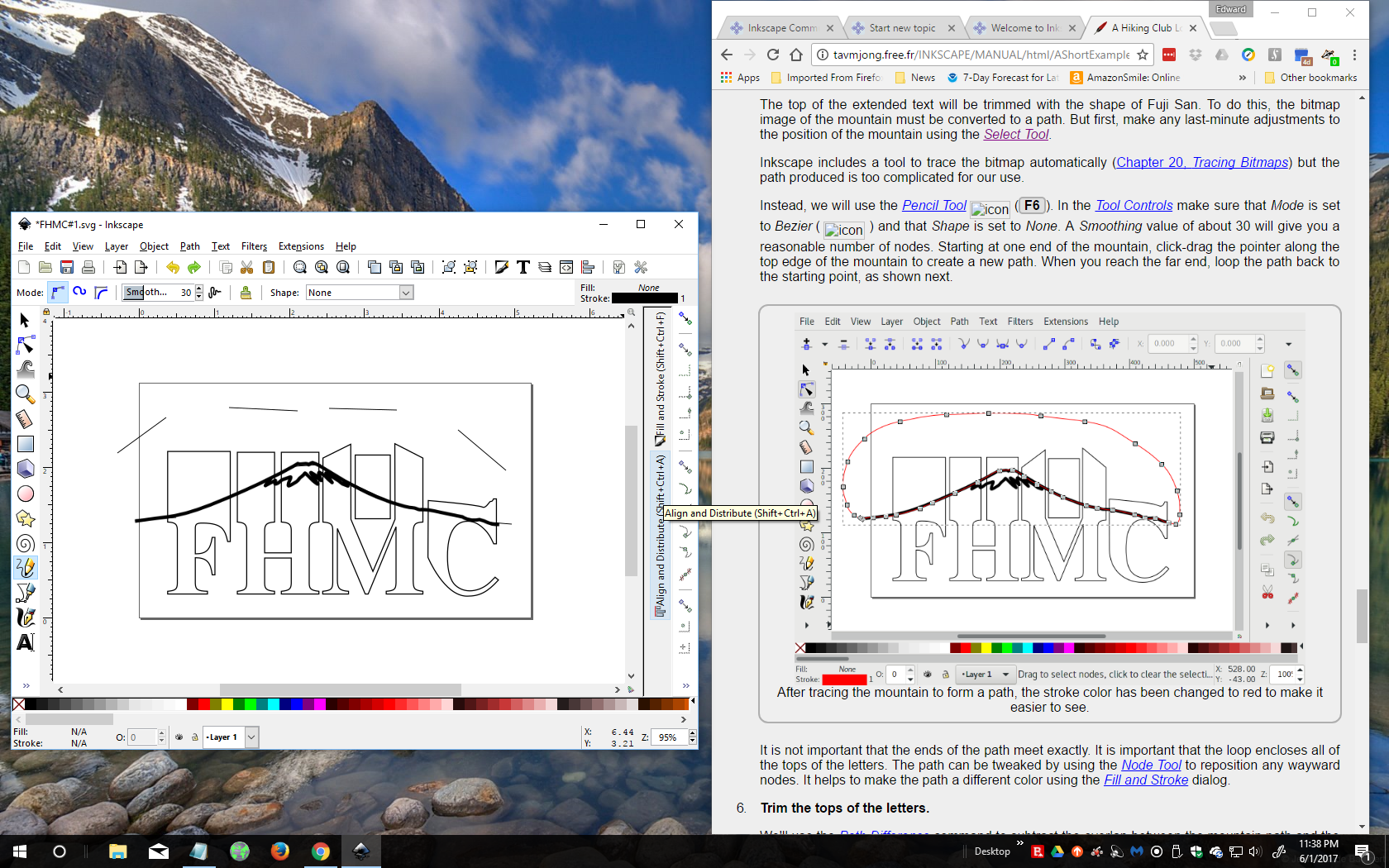
Task: Click Chrome address bar URL
Action: 981,55
